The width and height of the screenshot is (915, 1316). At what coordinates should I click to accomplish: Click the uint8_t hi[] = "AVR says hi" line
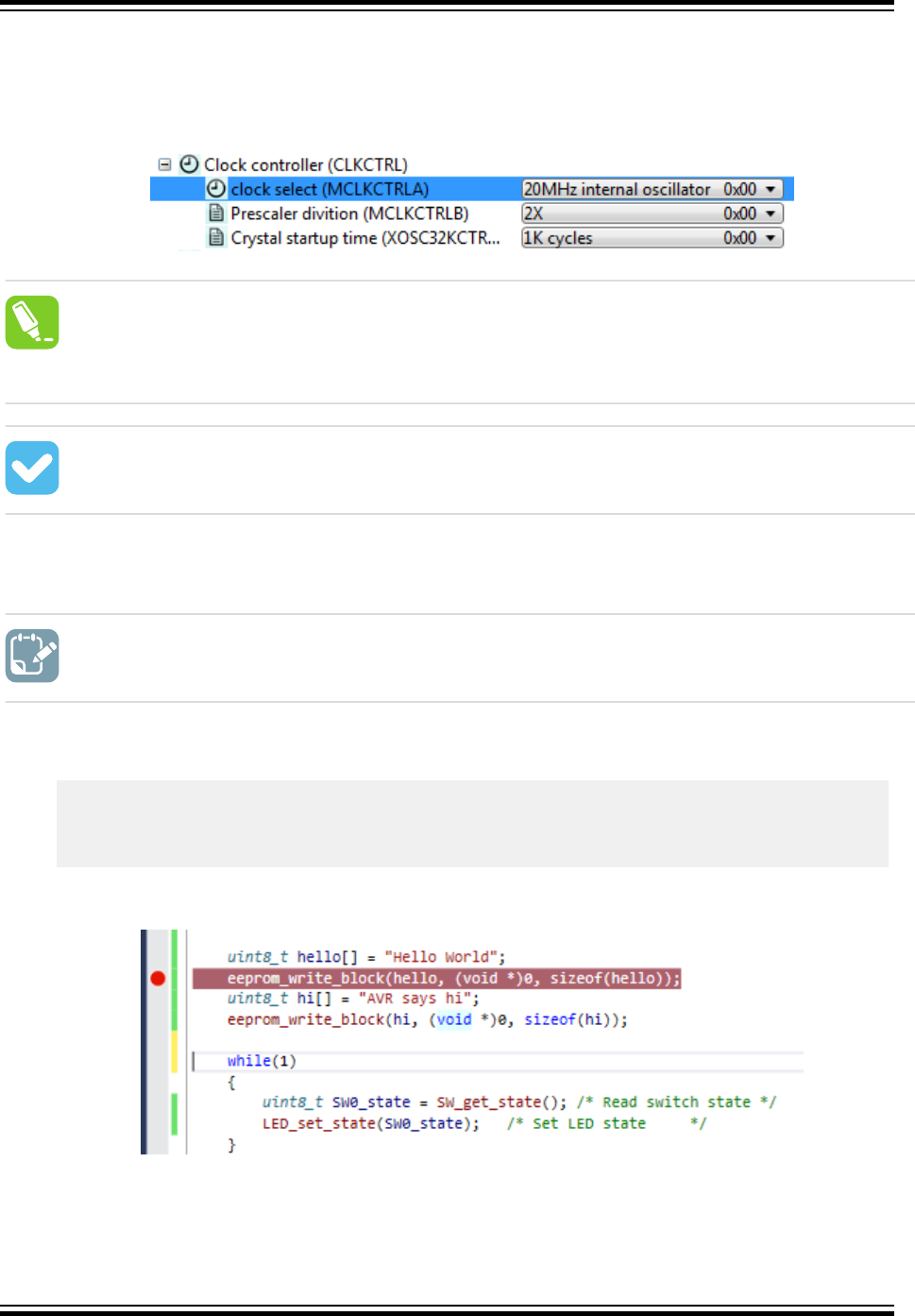click(x=353, y=999)
